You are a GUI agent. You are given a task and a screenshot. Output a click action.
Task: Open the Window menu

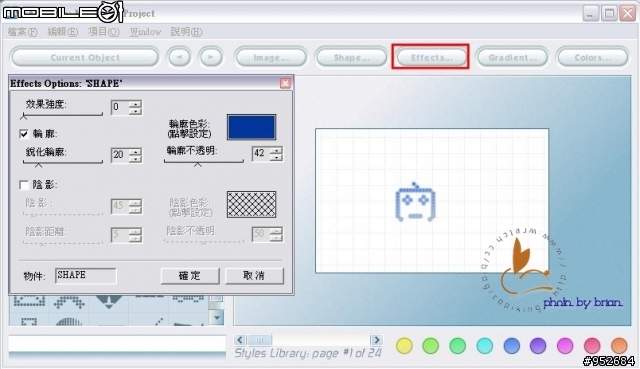point(145,32)
